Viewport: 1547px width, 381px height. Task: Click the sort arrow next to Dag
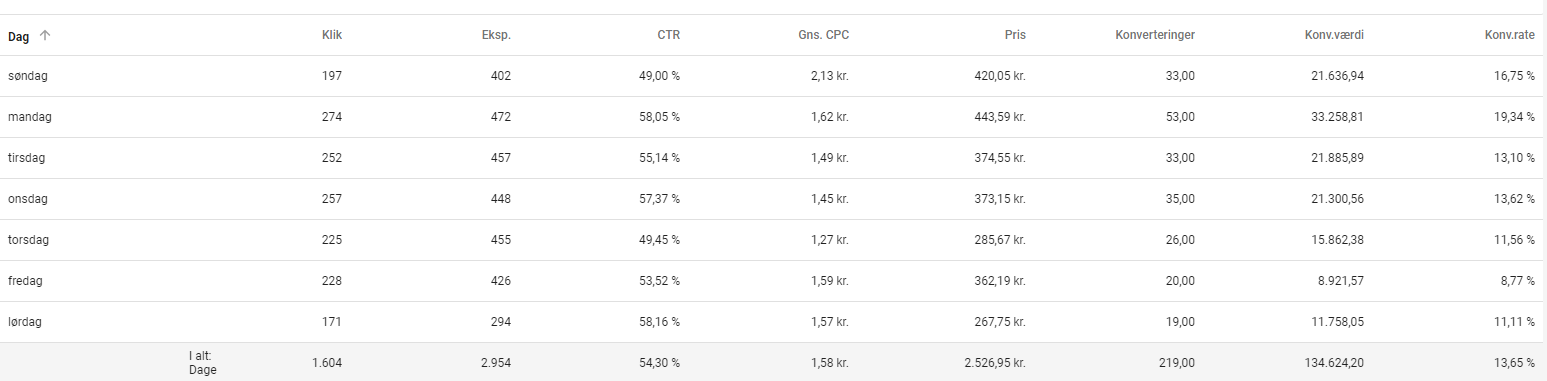tap(44, 36)
